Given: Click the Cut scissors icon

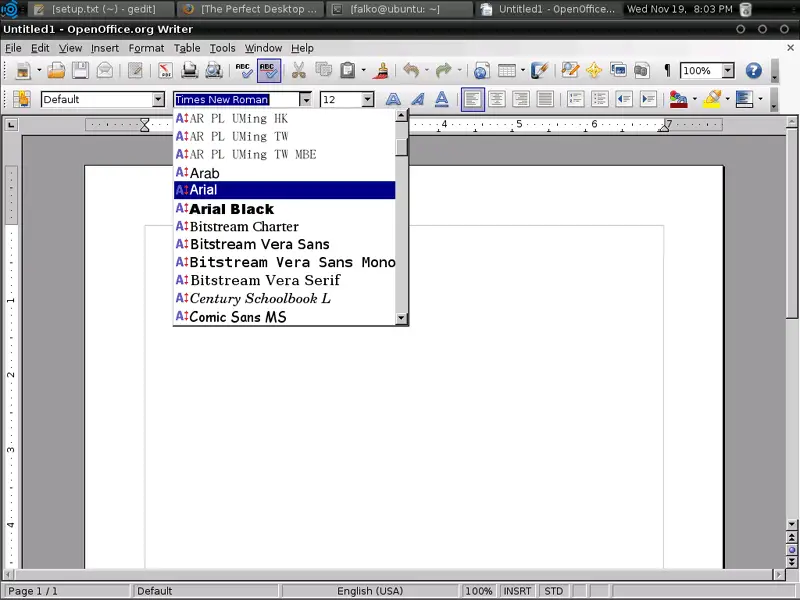Looking at the screenshot, I should 298,70.
